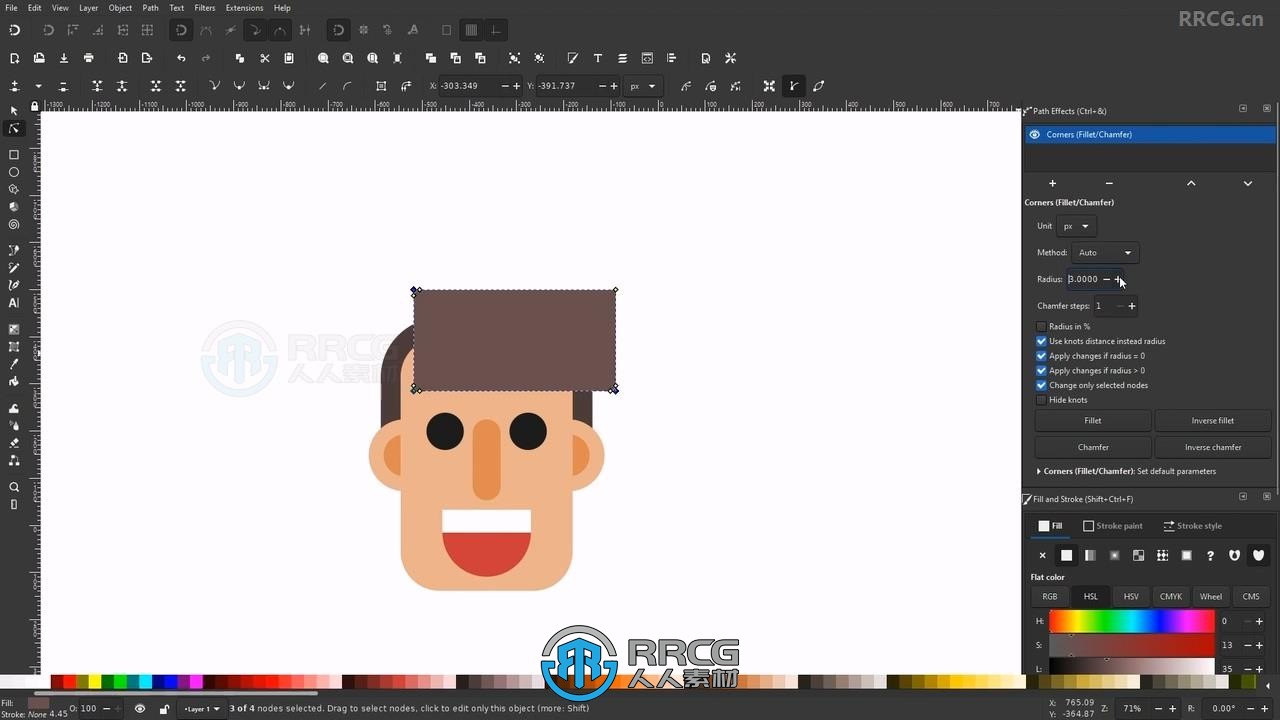Switch color mode to RGB
Viewport: 1280px width, 720px height.
tap(1050, 597)
